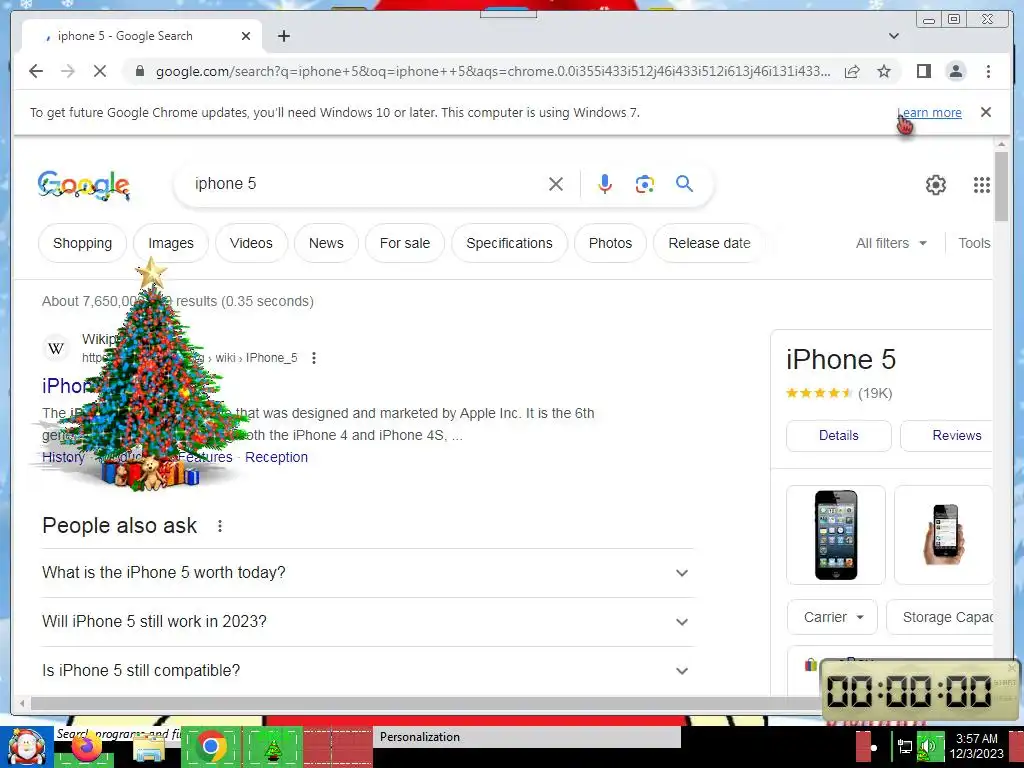
Task: Open File Explorer from the taskbar
Action: [149, 748]
